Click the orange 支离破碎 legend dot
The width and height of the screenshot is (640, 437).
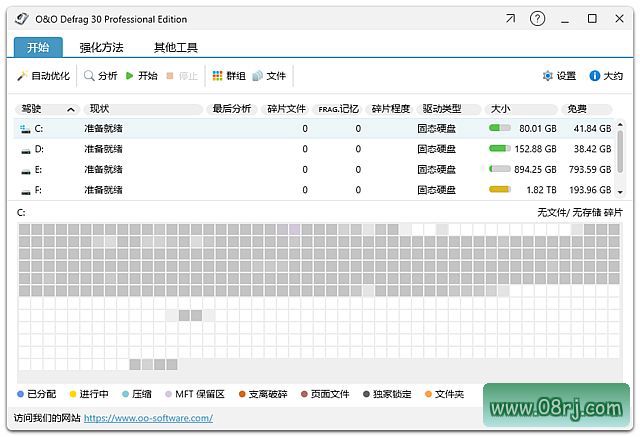coord(242,394)
